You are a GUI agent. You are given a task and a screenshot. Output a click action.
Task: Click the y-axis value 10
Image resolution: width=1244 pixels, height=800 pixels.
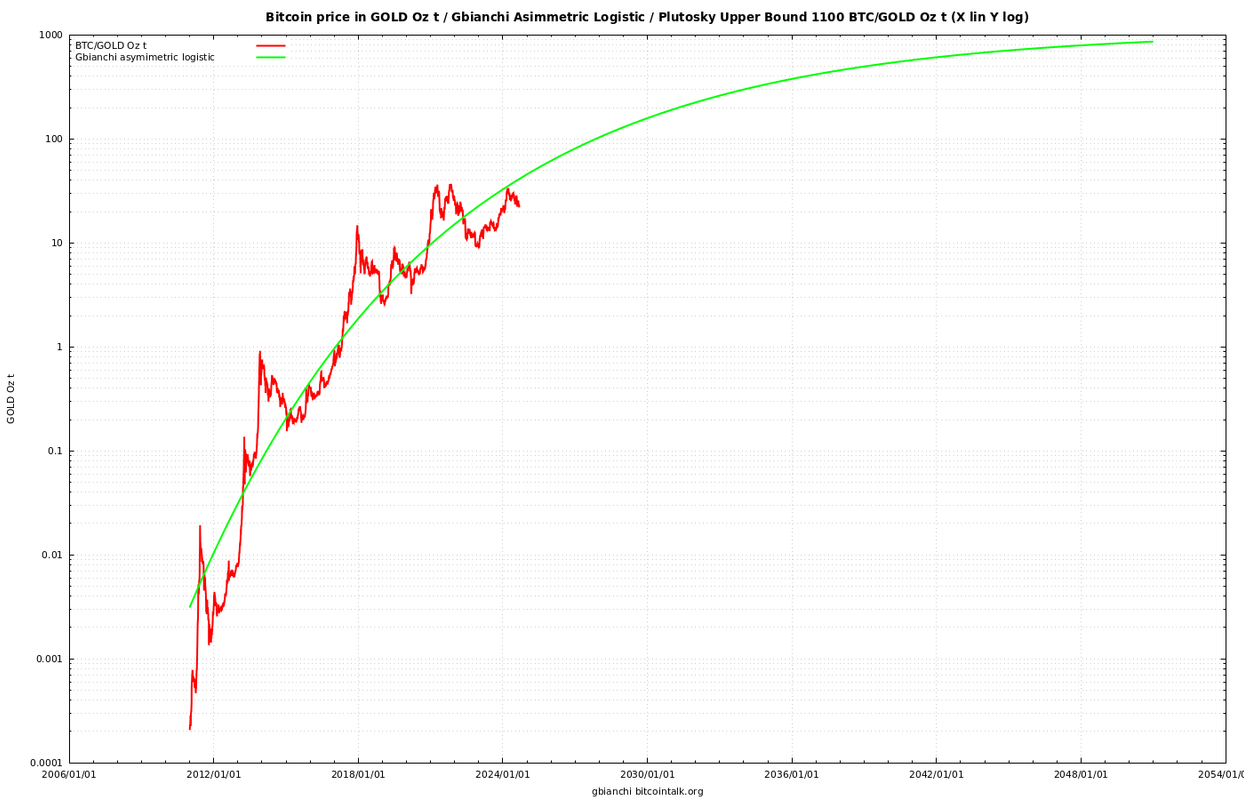(57, 243)
